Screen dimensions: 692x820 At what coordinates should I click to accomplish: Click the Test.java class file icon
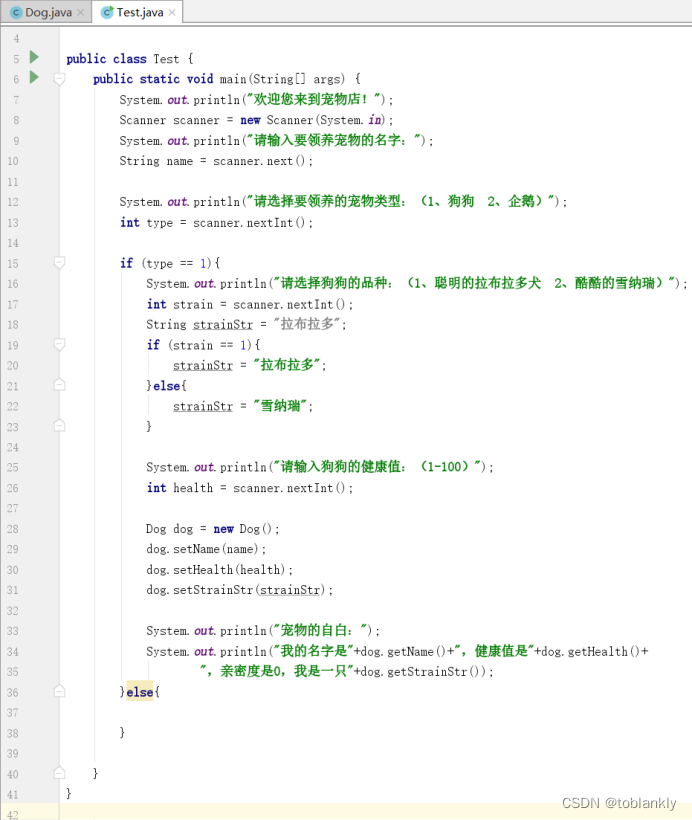[x=107, y=13]
